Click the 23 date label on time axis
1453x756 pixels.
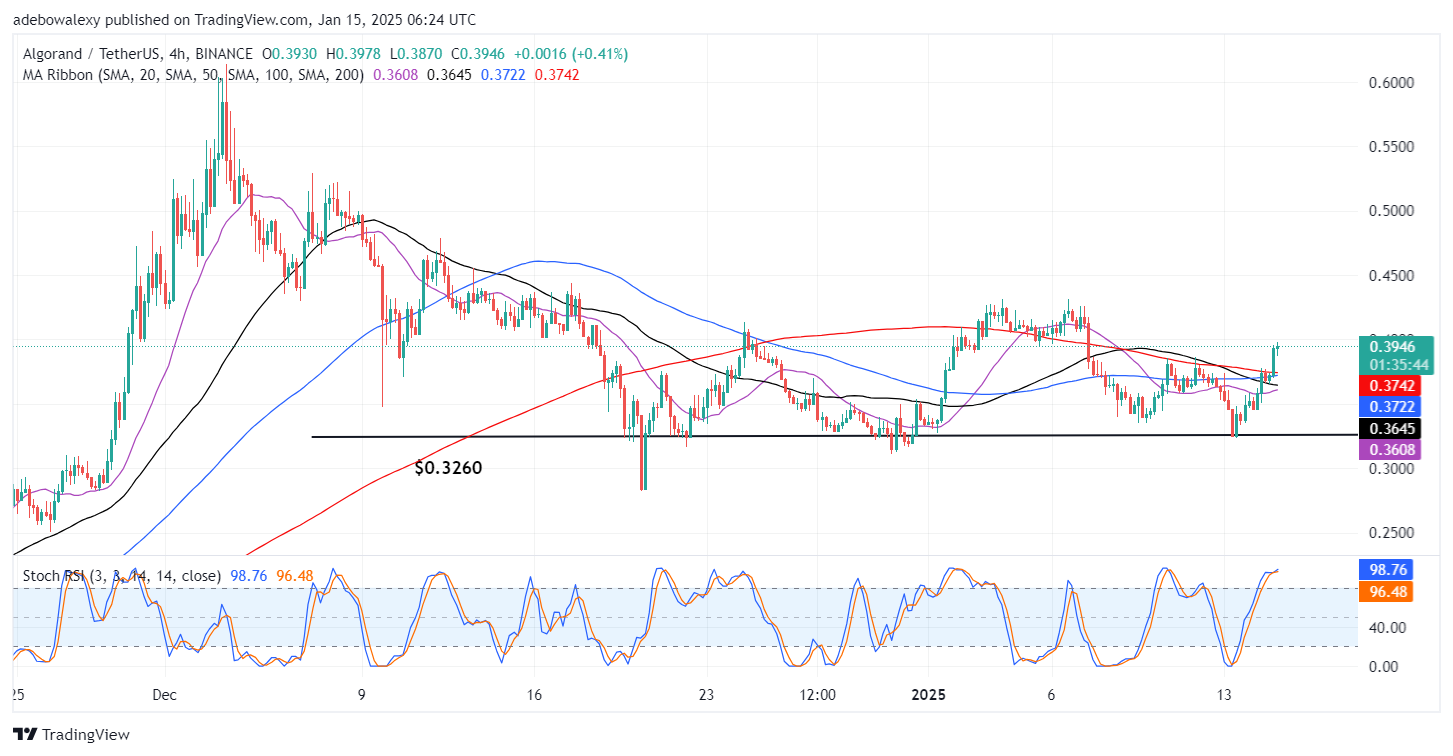[x=706, y=695]
